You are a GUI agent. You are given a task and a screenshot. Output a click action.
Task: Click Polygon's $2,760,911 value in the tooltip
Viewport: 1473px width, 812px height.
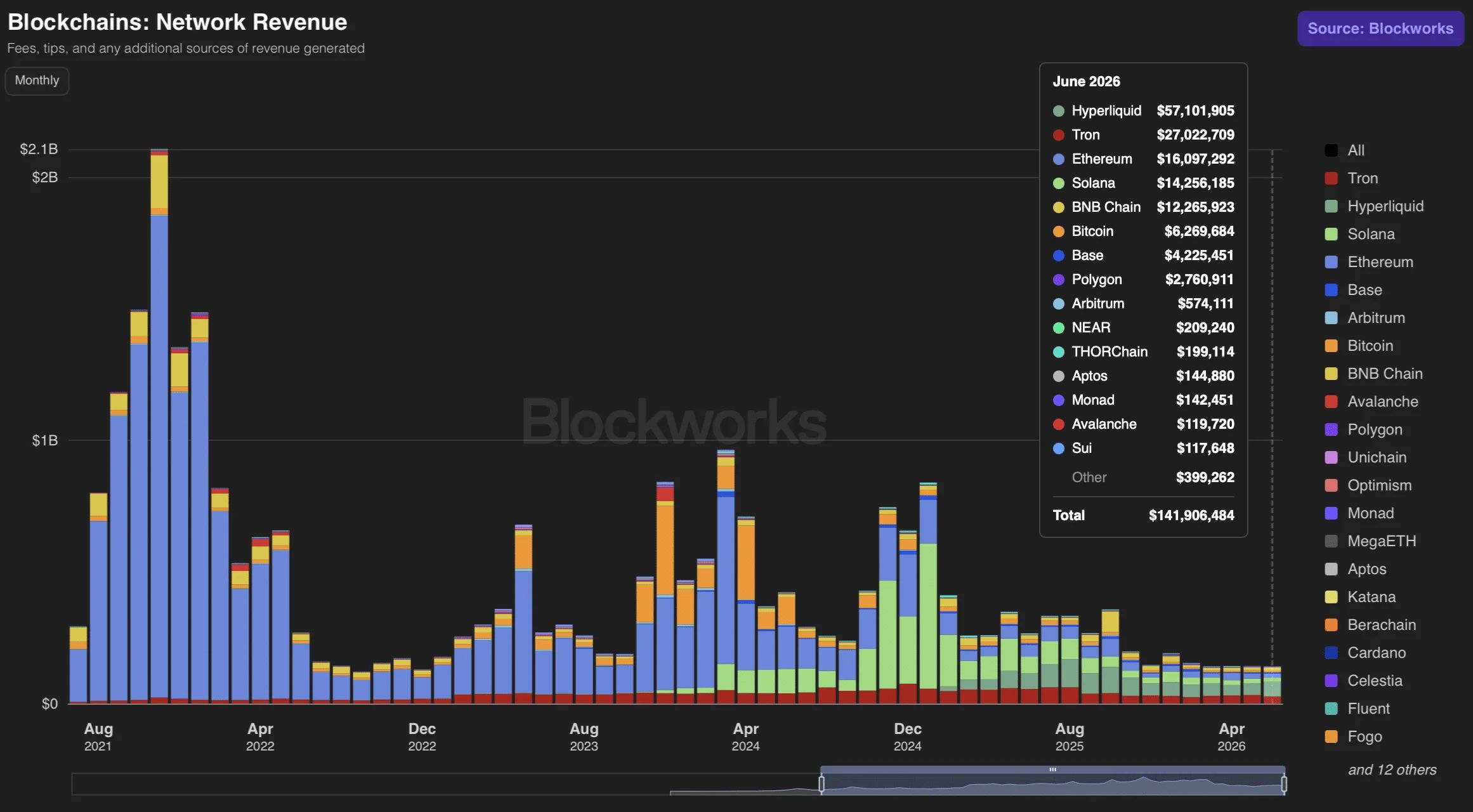coord(1200,279)
